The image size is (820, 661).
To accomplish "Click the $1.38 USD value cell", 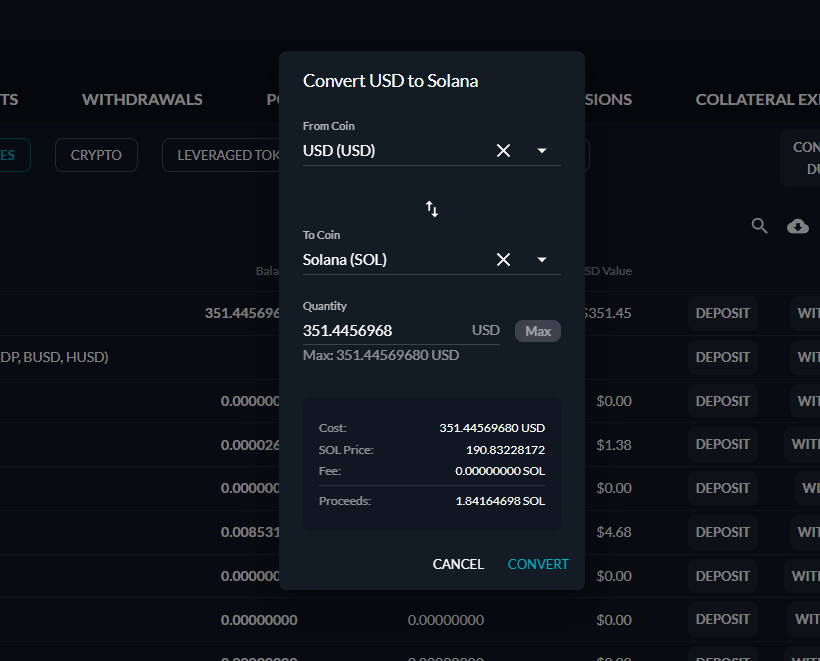I will 614,445.
